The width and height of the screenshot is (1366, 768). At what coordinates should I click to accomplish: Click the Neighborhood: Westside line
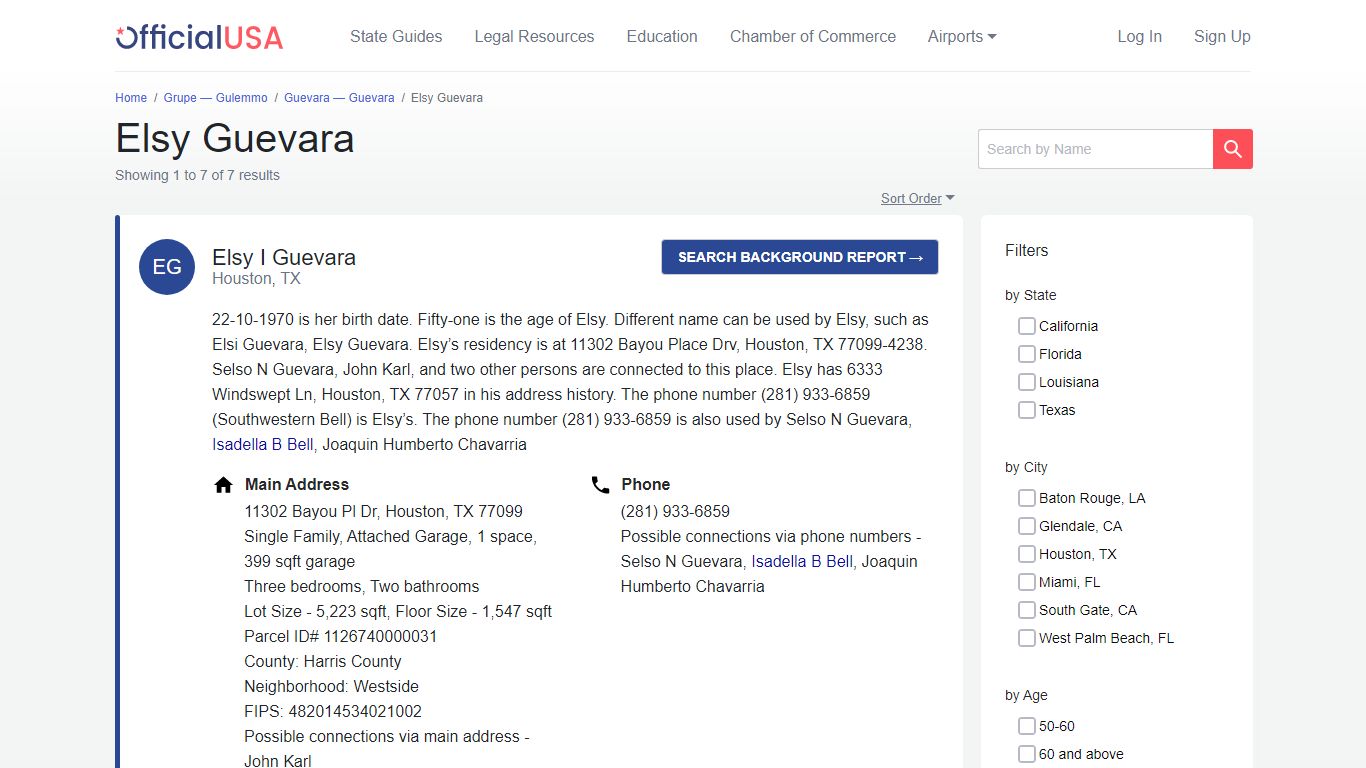[x=332, y=686]
